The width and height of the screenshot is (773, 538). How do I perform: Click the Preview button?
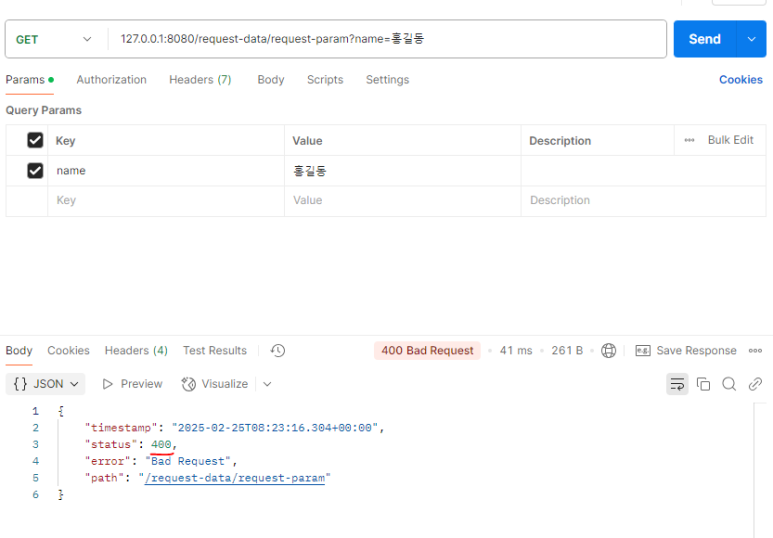(132, 384)
